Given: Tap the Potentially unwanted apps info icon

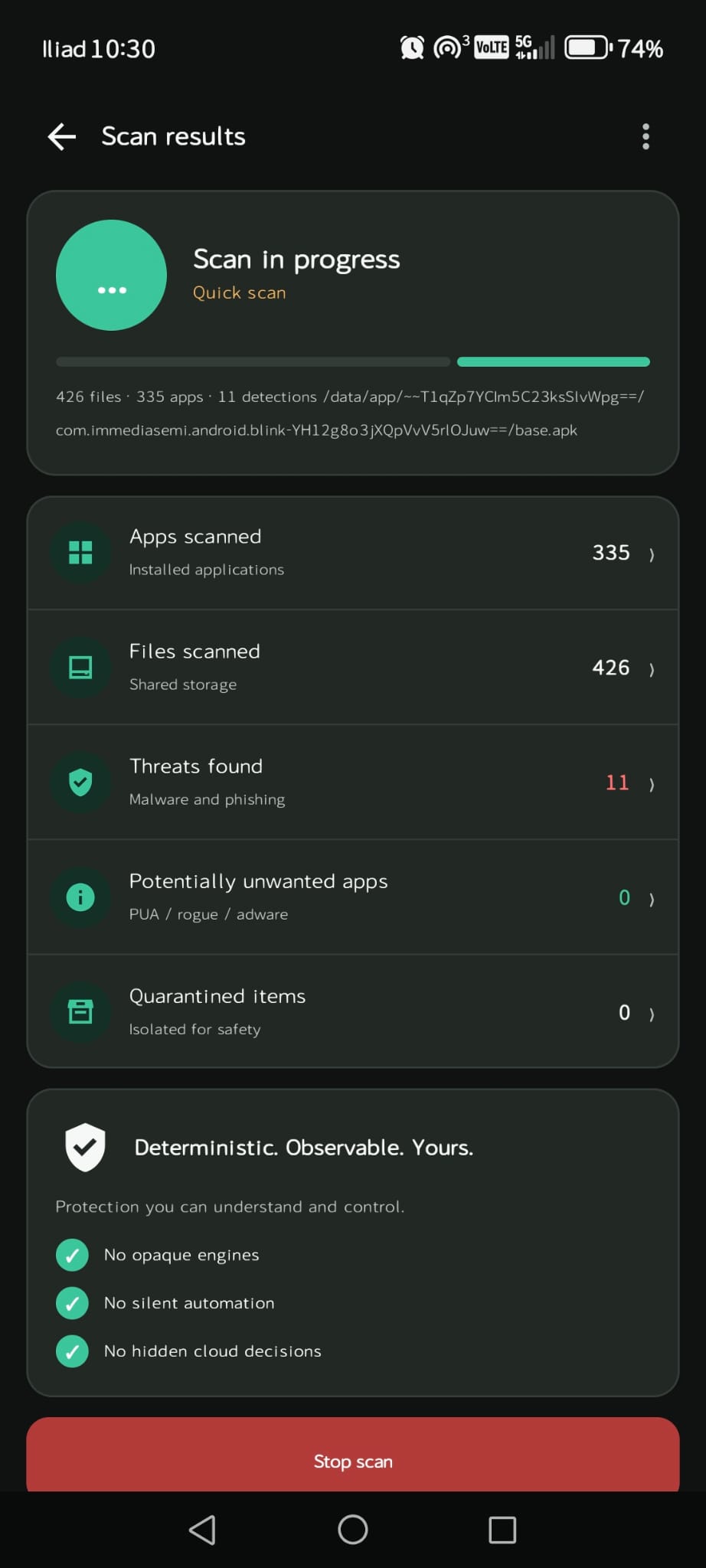Looking at the screenshot, I should 80,897.
